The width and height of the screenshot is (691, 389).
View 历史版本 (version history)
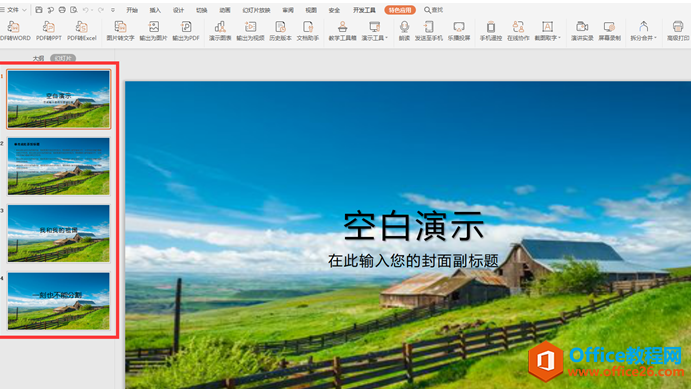pos(280,31)
